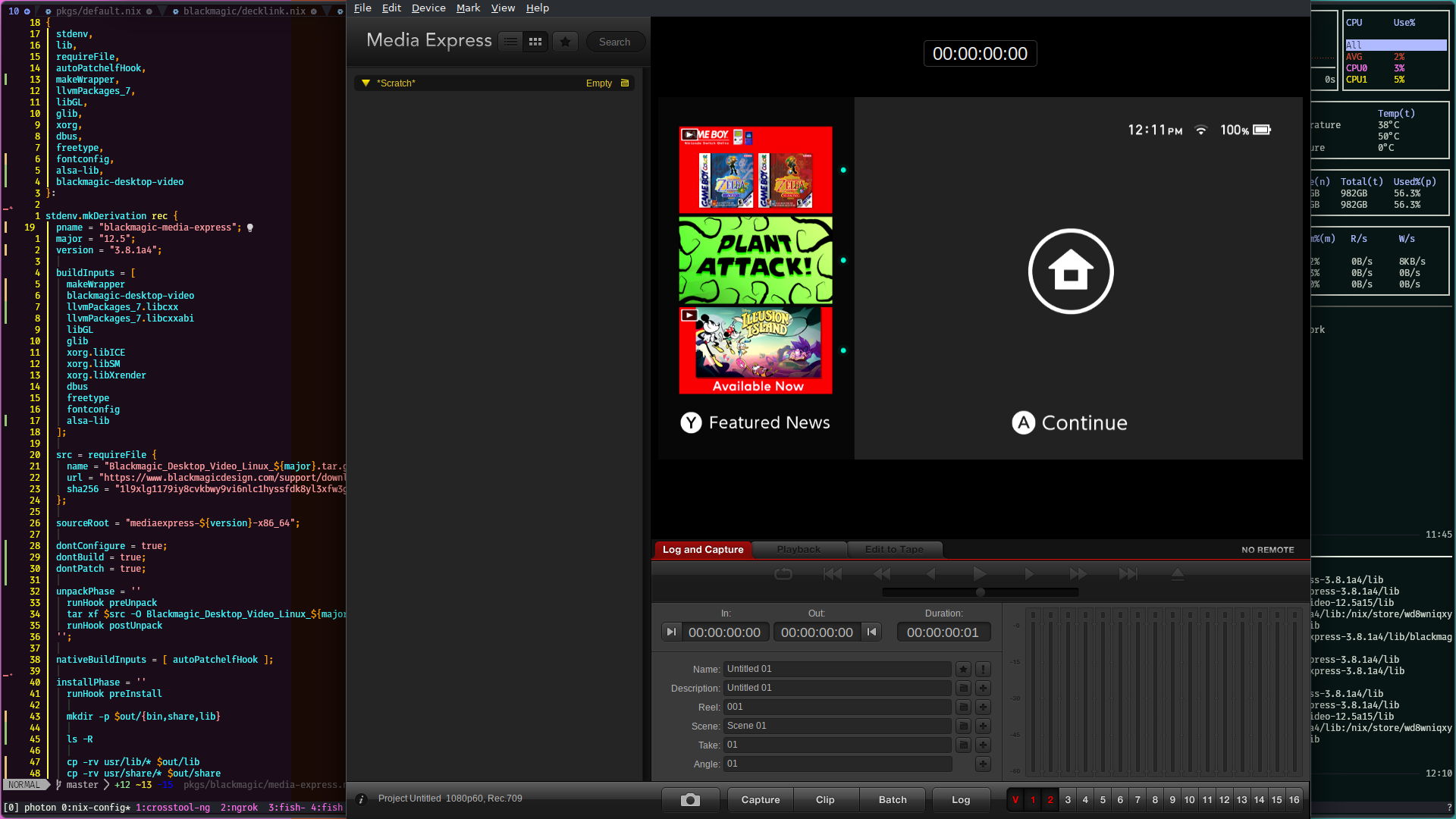The width and height of the screenshot is (1456, 819).
Task: Open the File menu
Action: coord(362,8)
